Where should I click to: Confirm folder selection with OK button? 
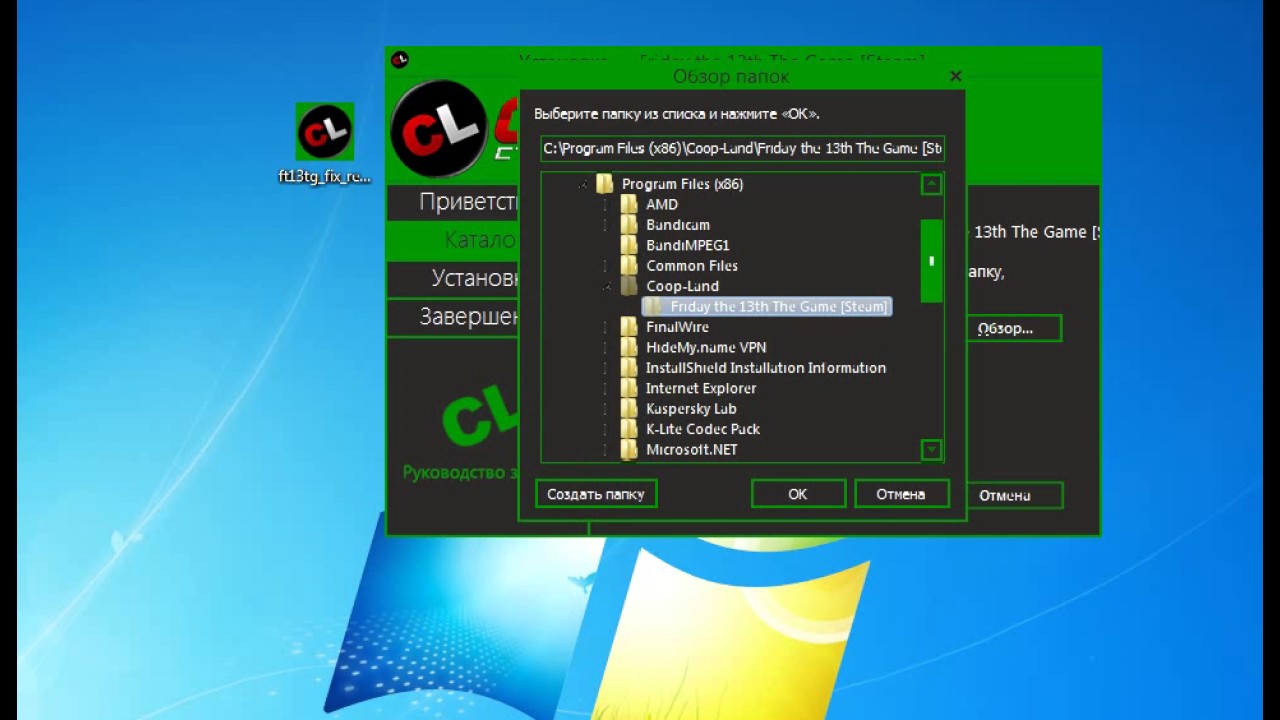(x=798, y=494)
